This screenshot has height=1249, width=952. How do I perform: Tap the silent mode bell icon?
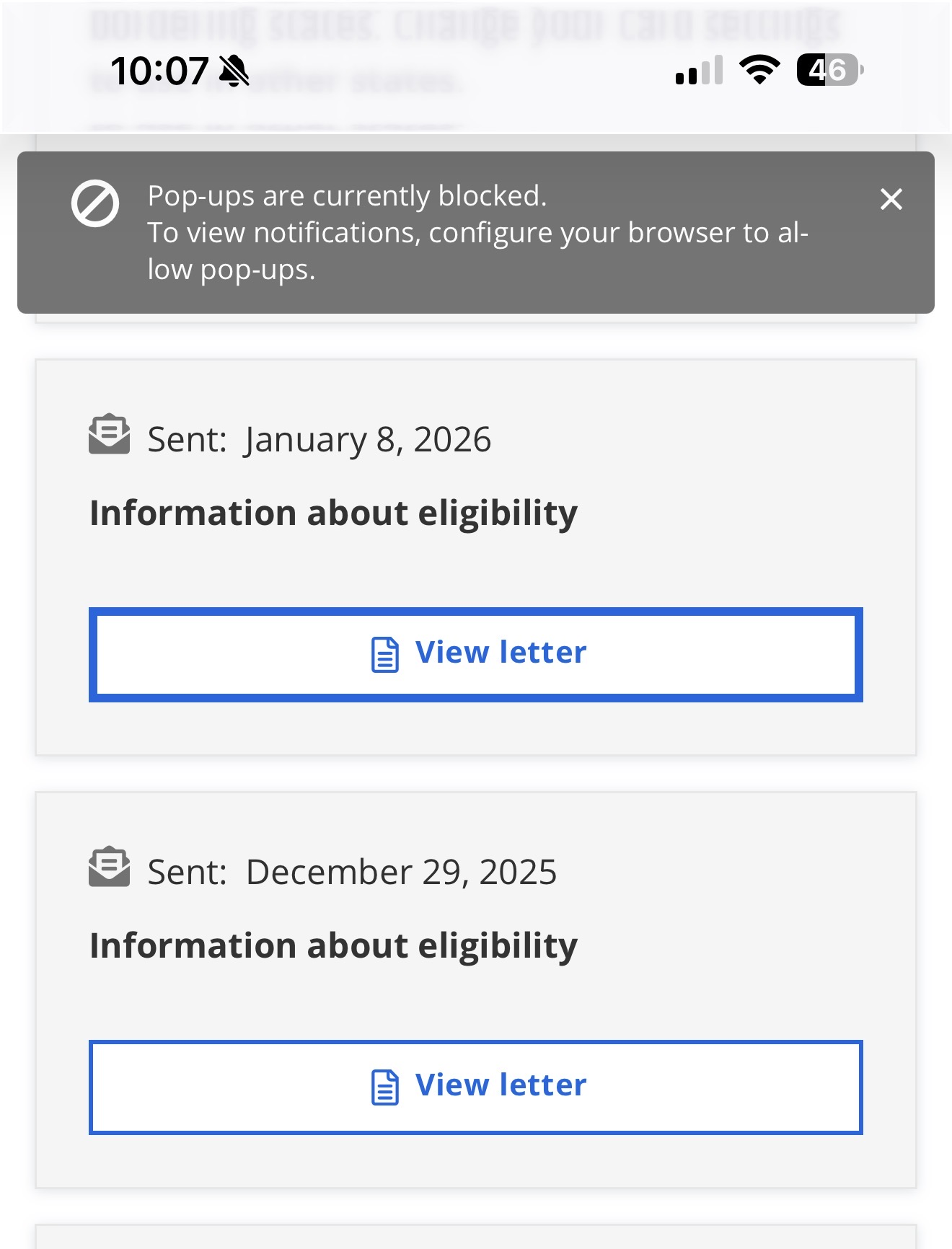tap(234, 71)
